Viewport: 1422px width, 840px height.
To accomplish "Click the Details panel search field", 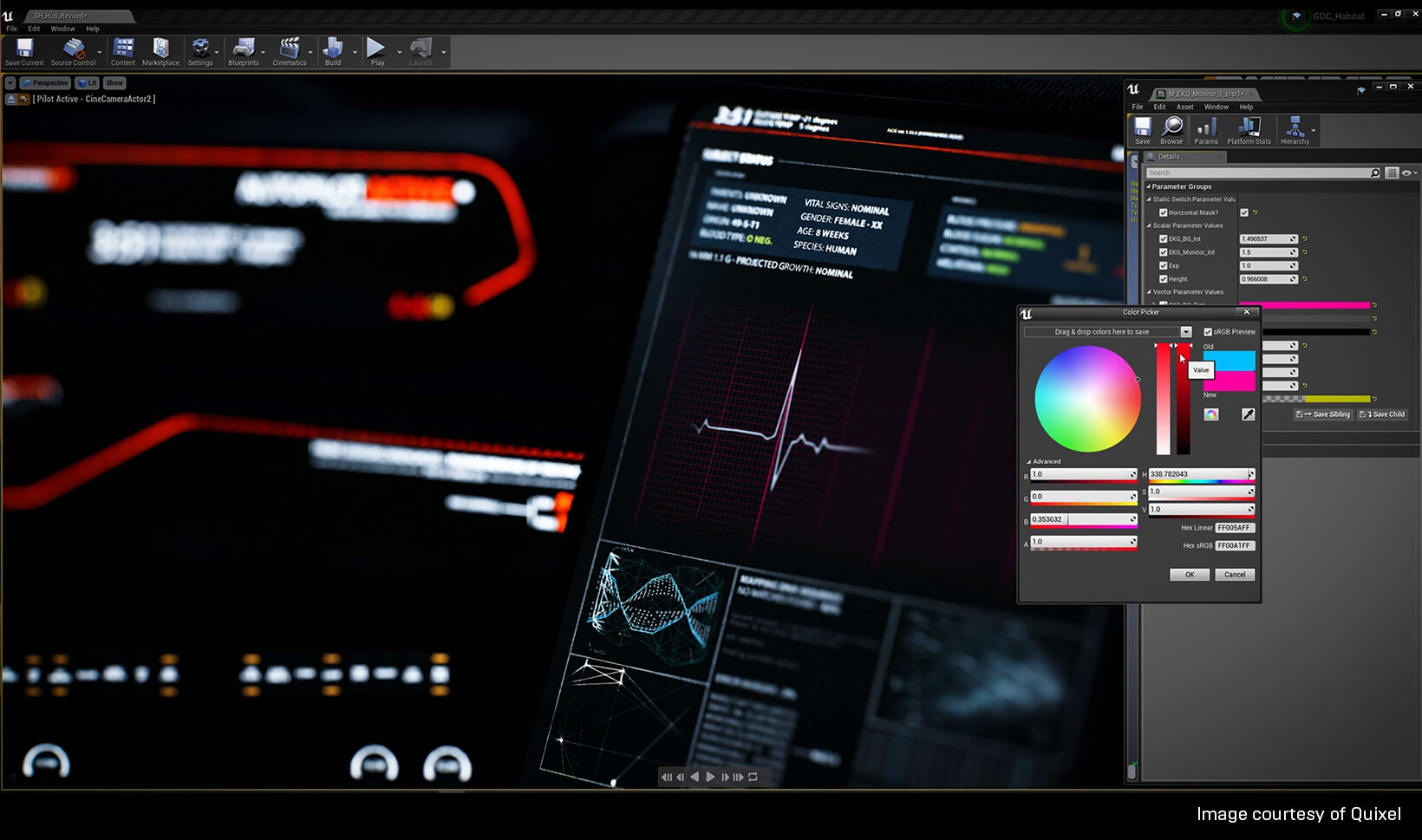I will 1253,173.
